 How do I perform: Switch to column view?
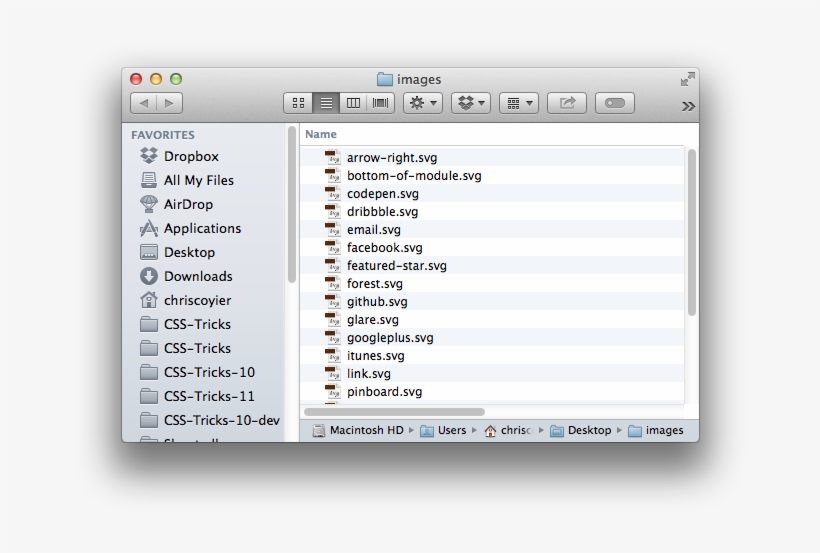pos(353,103)
